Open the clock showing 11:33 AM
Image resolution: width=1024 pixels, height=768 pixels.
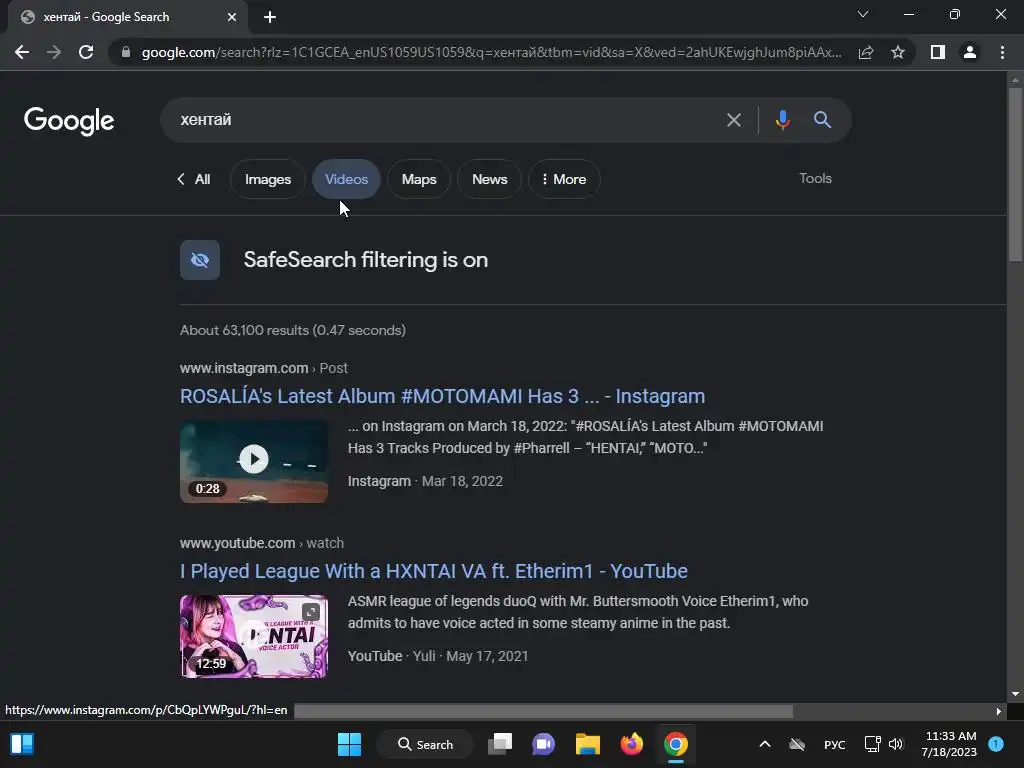click(x=949, y=744)
